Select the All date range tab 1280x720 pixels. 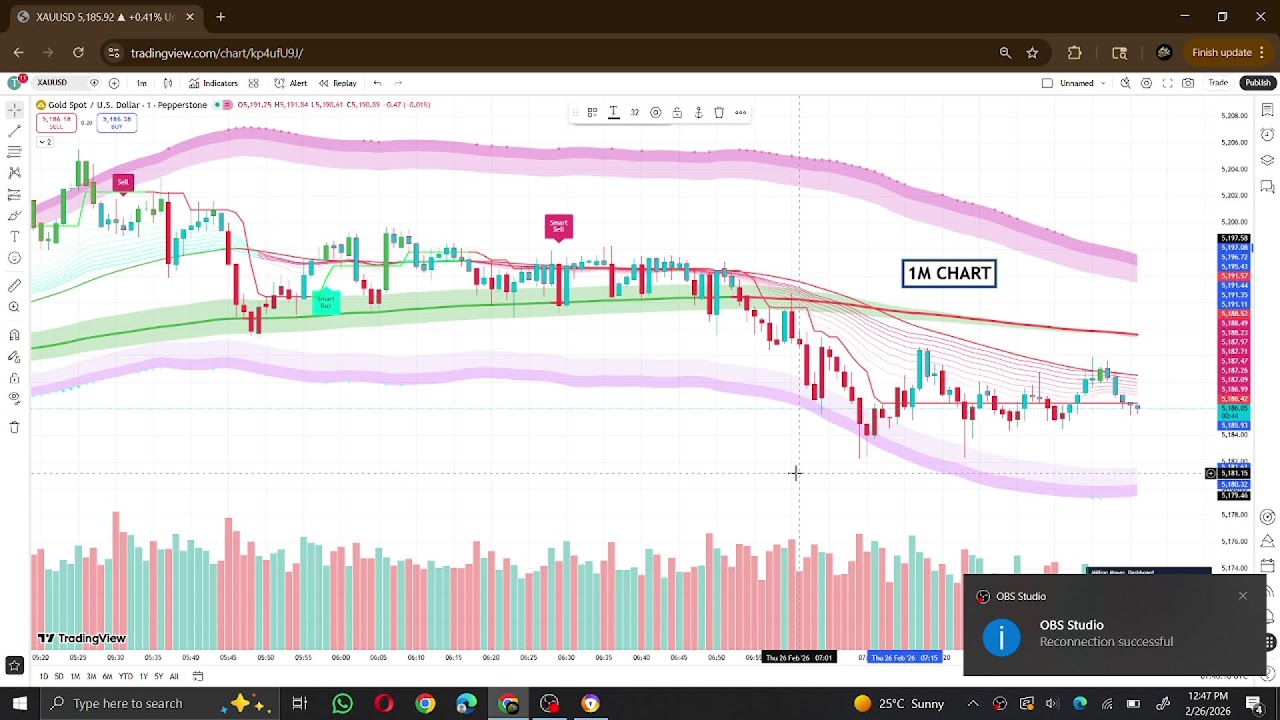point(174,676)
